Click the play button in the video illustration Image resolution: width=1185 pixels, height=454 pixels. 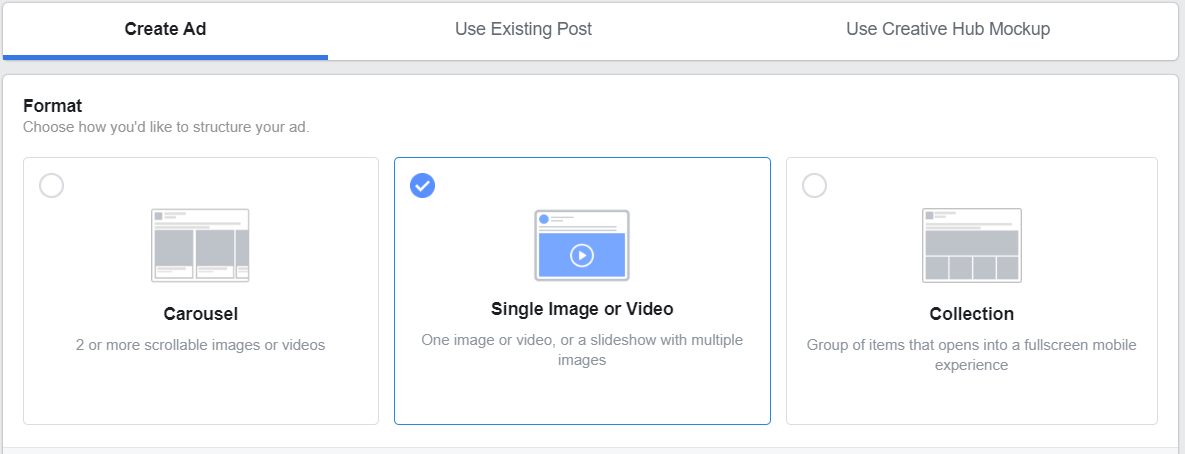coord(582,255)
